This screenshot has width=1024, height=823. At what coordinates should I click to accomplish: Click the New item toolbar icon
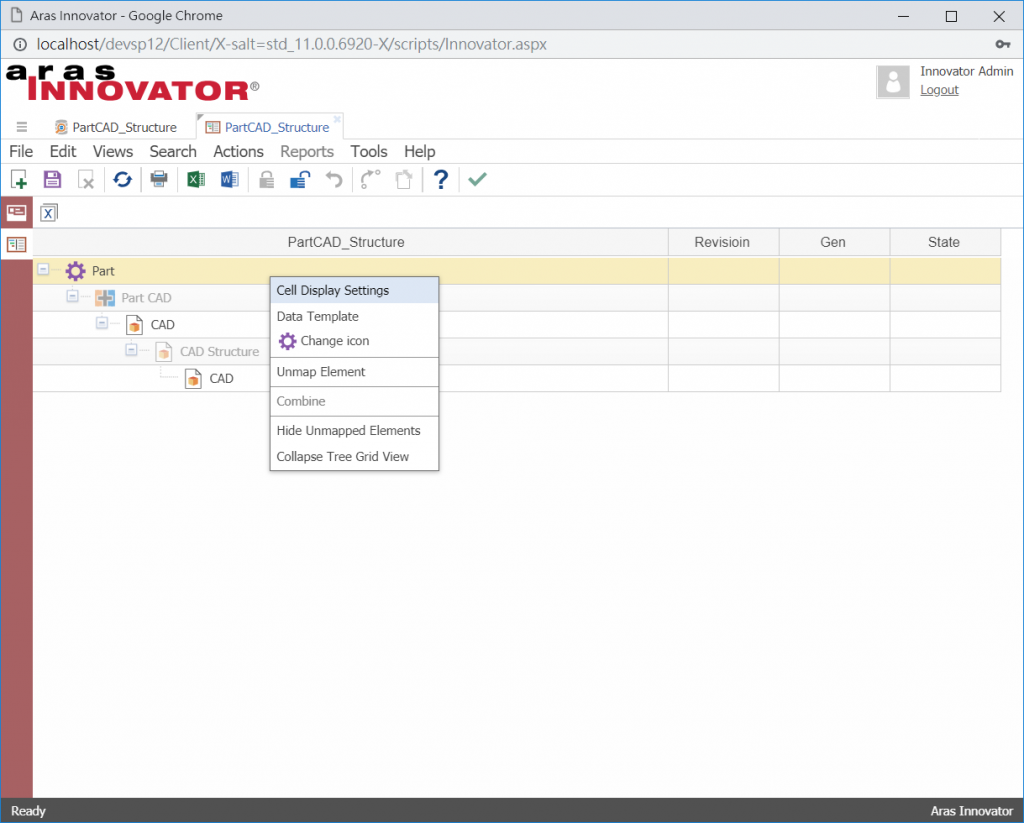tap(19, 179)
